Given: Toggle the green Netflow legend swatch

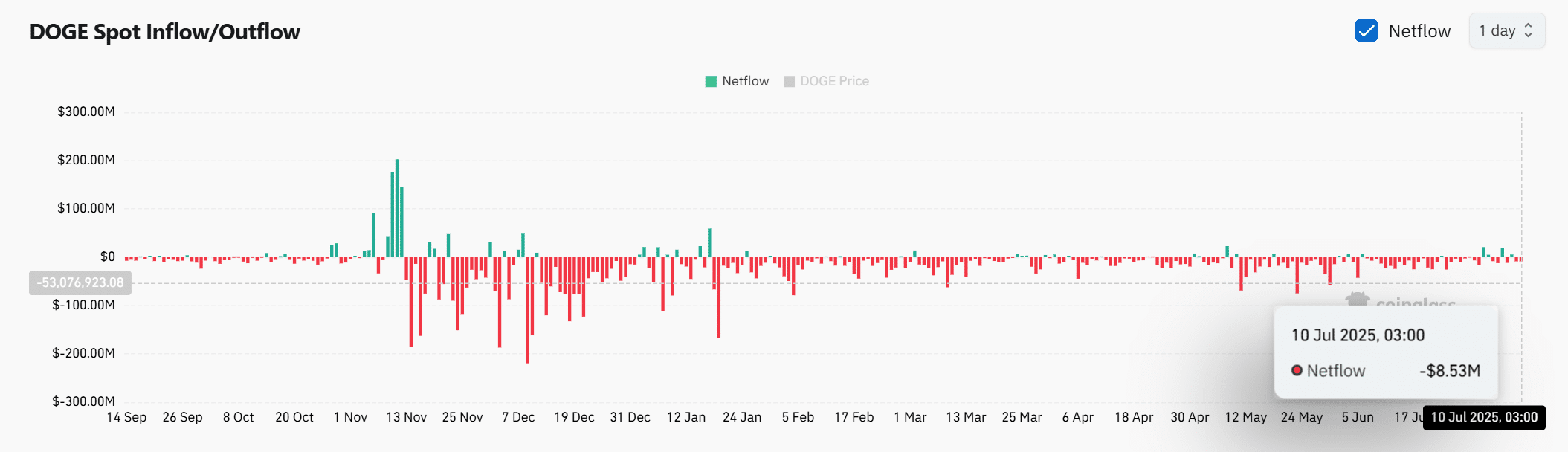Looking at the screenshot, I should 711,81.
